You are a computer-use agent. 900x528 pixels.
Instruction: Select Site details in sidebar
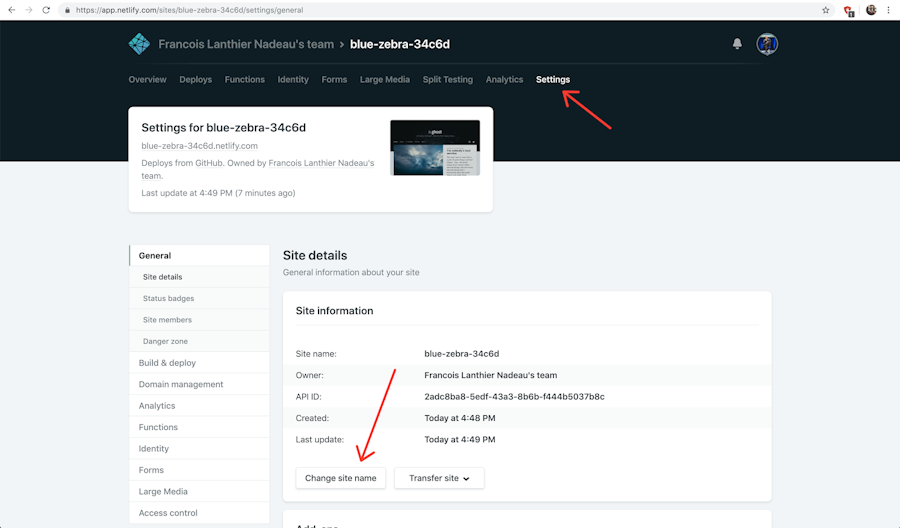pyautogui.click(x=199, y=277)
